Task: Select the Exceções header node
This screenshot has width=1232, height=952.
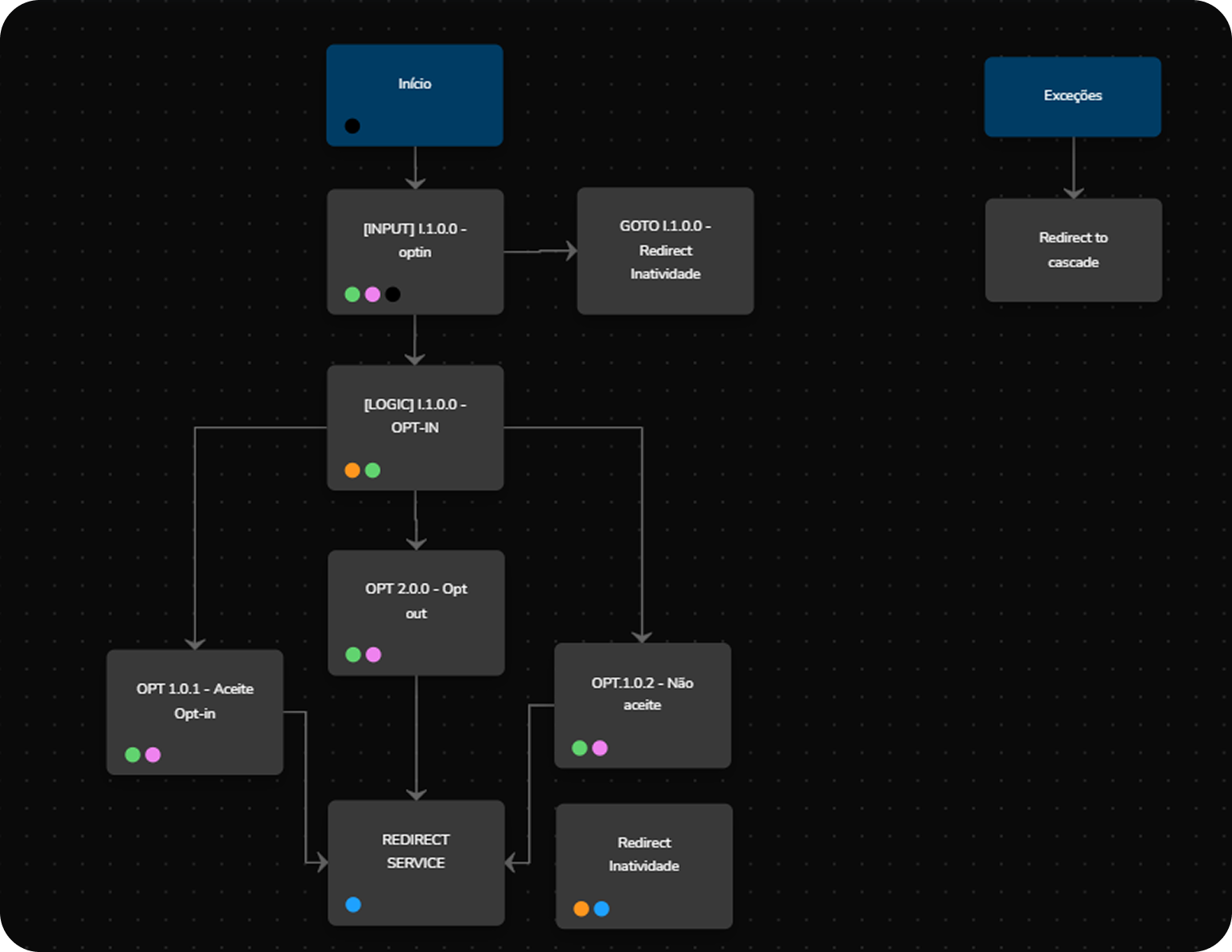Action: (1072, 96)
